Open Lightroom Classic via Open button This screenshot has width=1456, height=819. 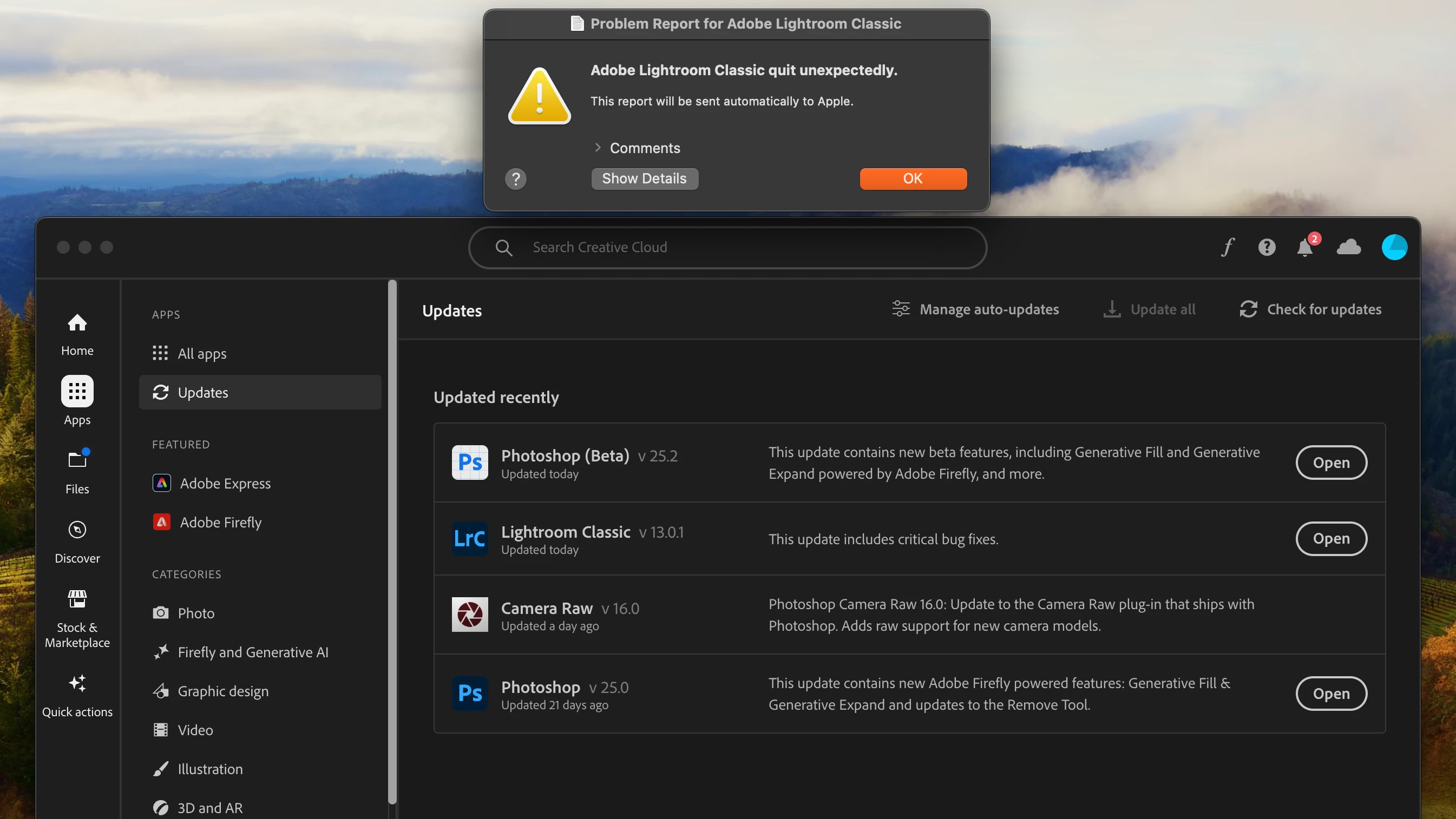click(x=1330, y=538)
